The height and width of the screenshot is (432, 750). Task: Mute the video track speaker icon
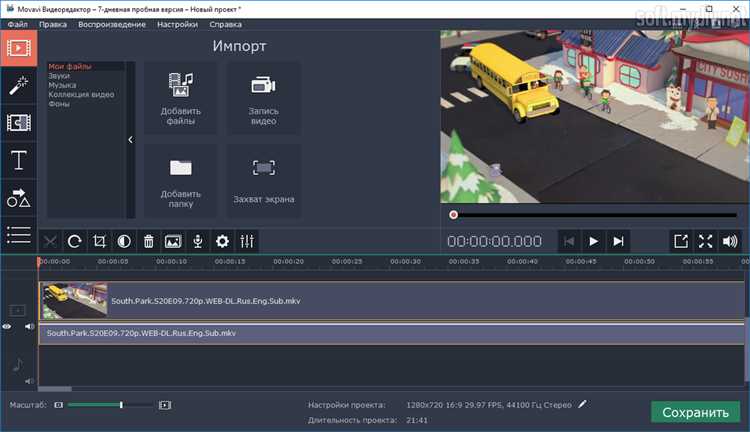pos(29,327)
